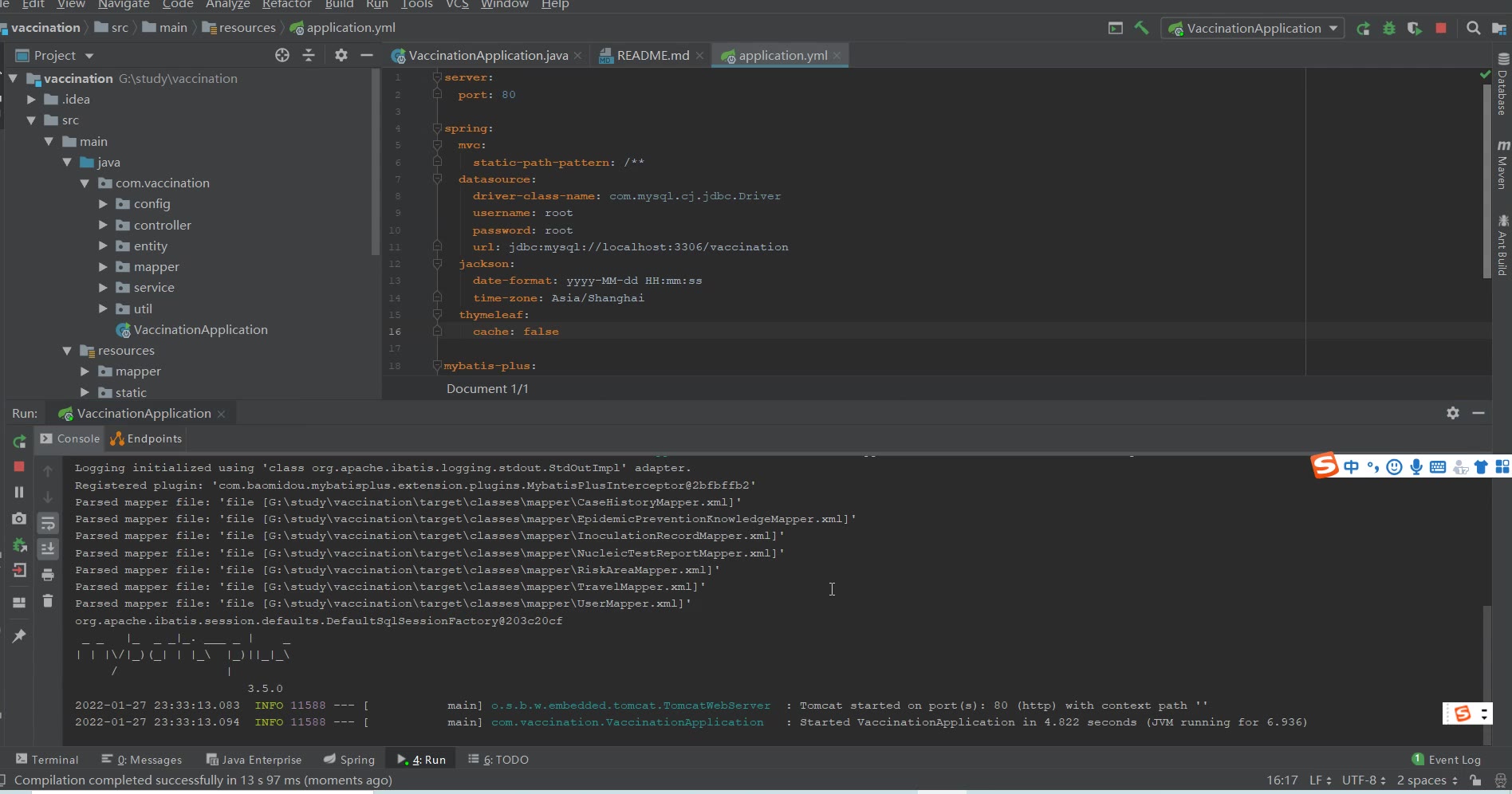Open the Maven side panel
The image size is (1512, 794).
(1503, 164)
